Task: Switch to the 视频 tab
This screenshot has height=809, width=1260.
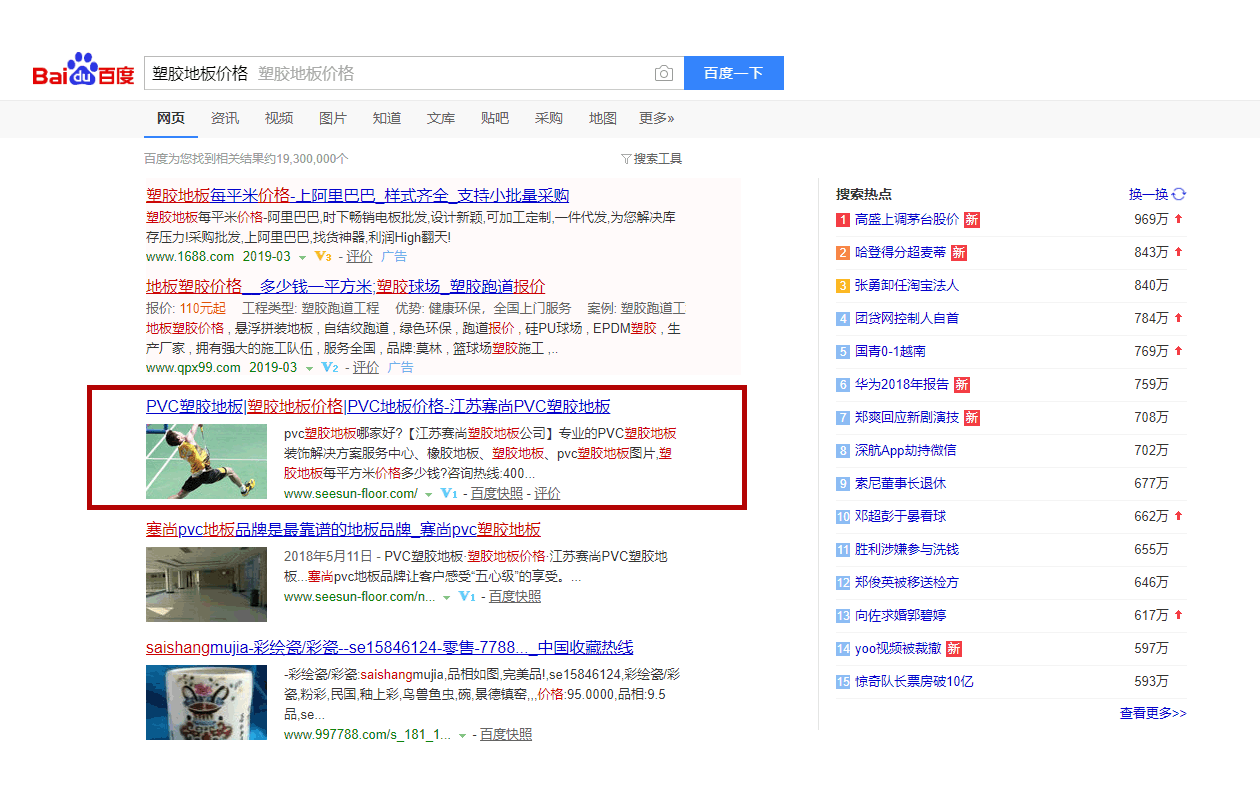Action: [279, 118]
